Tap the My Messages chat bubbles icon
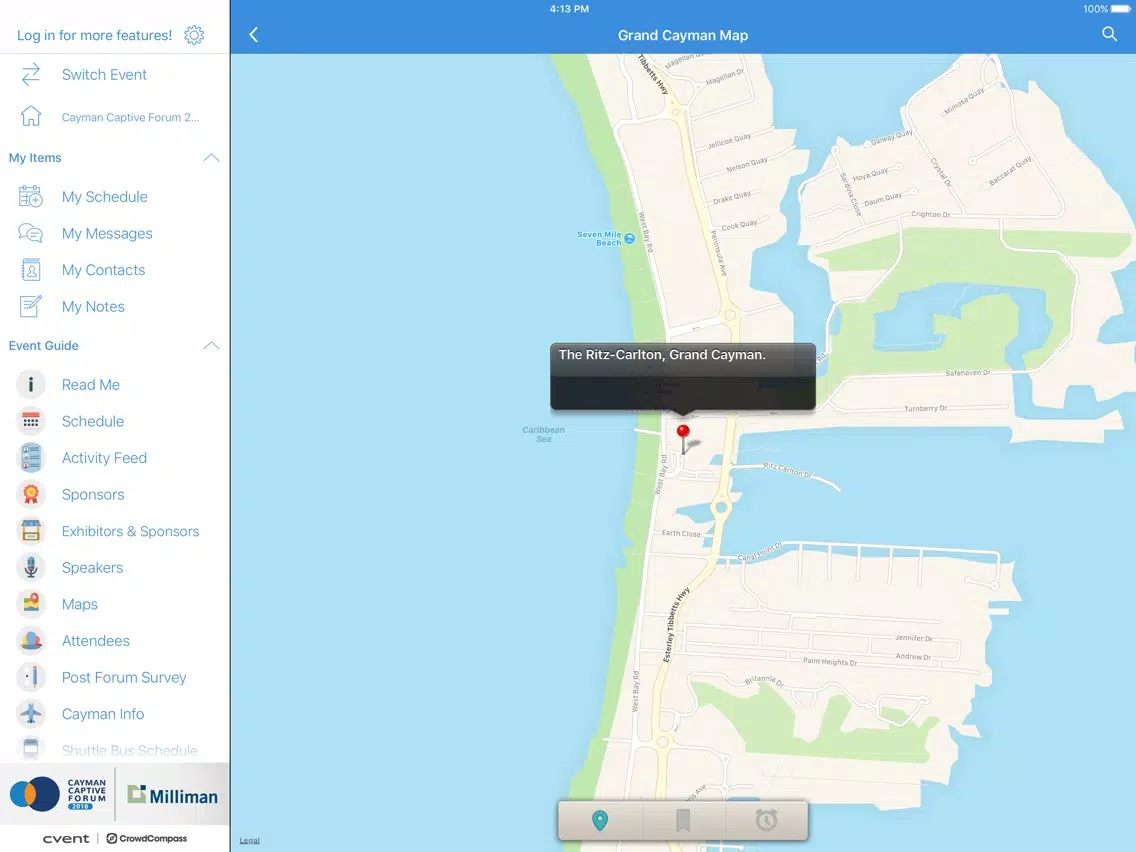 pyautogui.click(x=30, y=233)
